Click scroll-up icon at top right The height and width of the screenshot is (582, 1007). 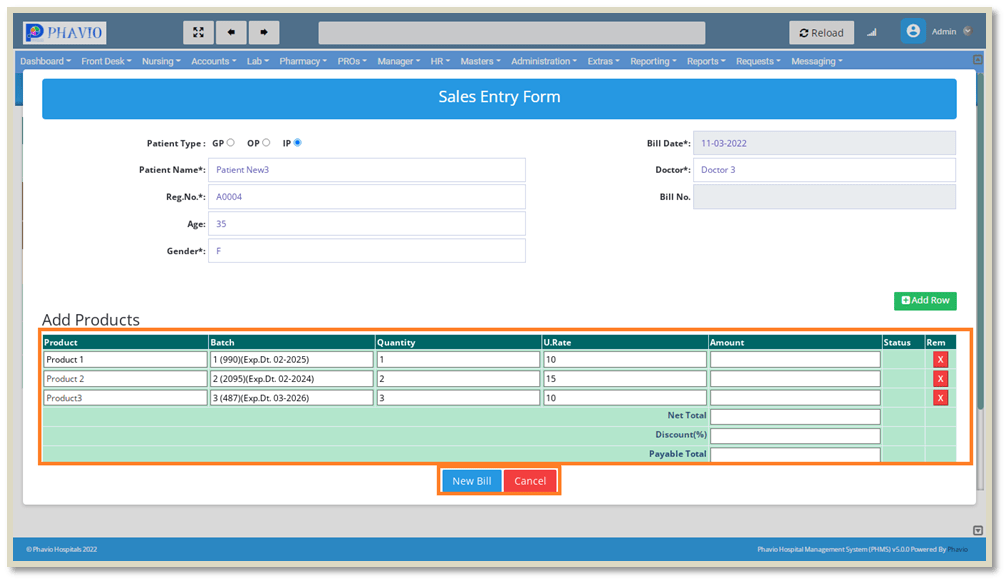coord(977,60)
